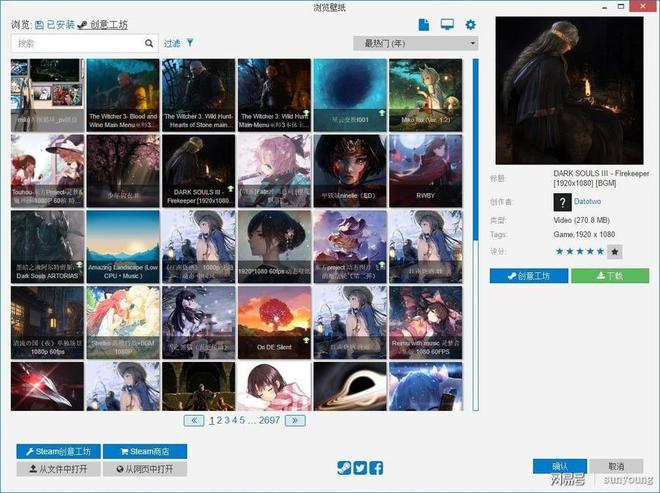
Task: Open the filter funnel icon
Action: click(x=190, y=43)
